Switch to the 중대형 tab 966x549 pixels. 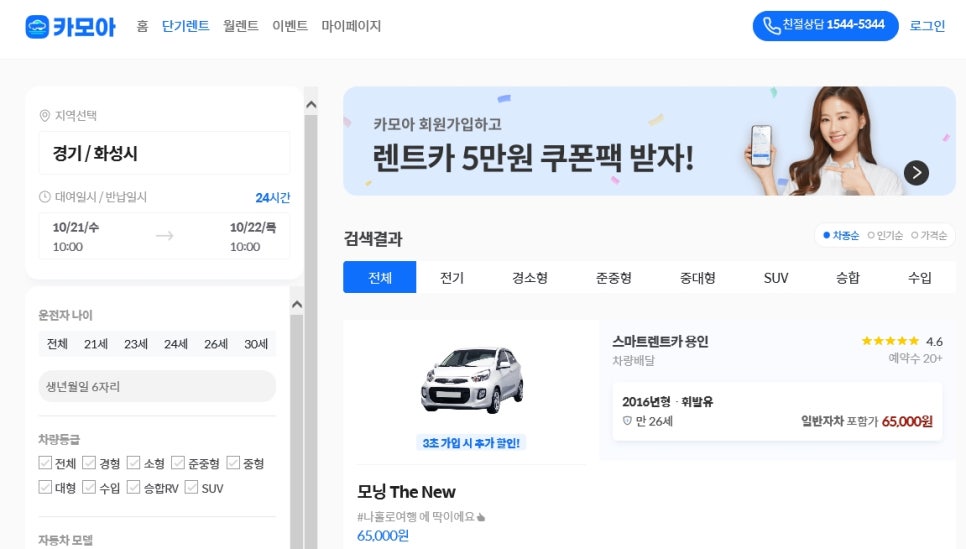coord(697,277)
